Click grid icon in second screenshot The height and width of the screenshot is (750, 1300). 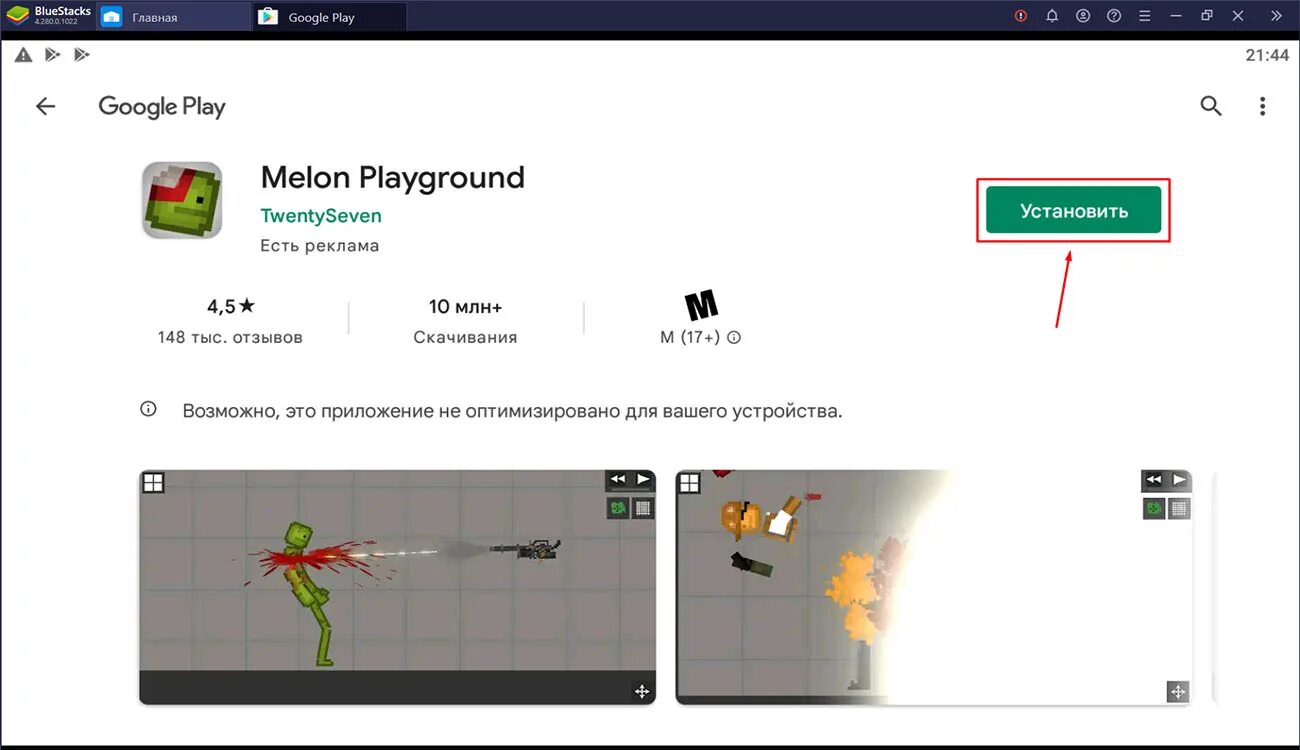689,483
